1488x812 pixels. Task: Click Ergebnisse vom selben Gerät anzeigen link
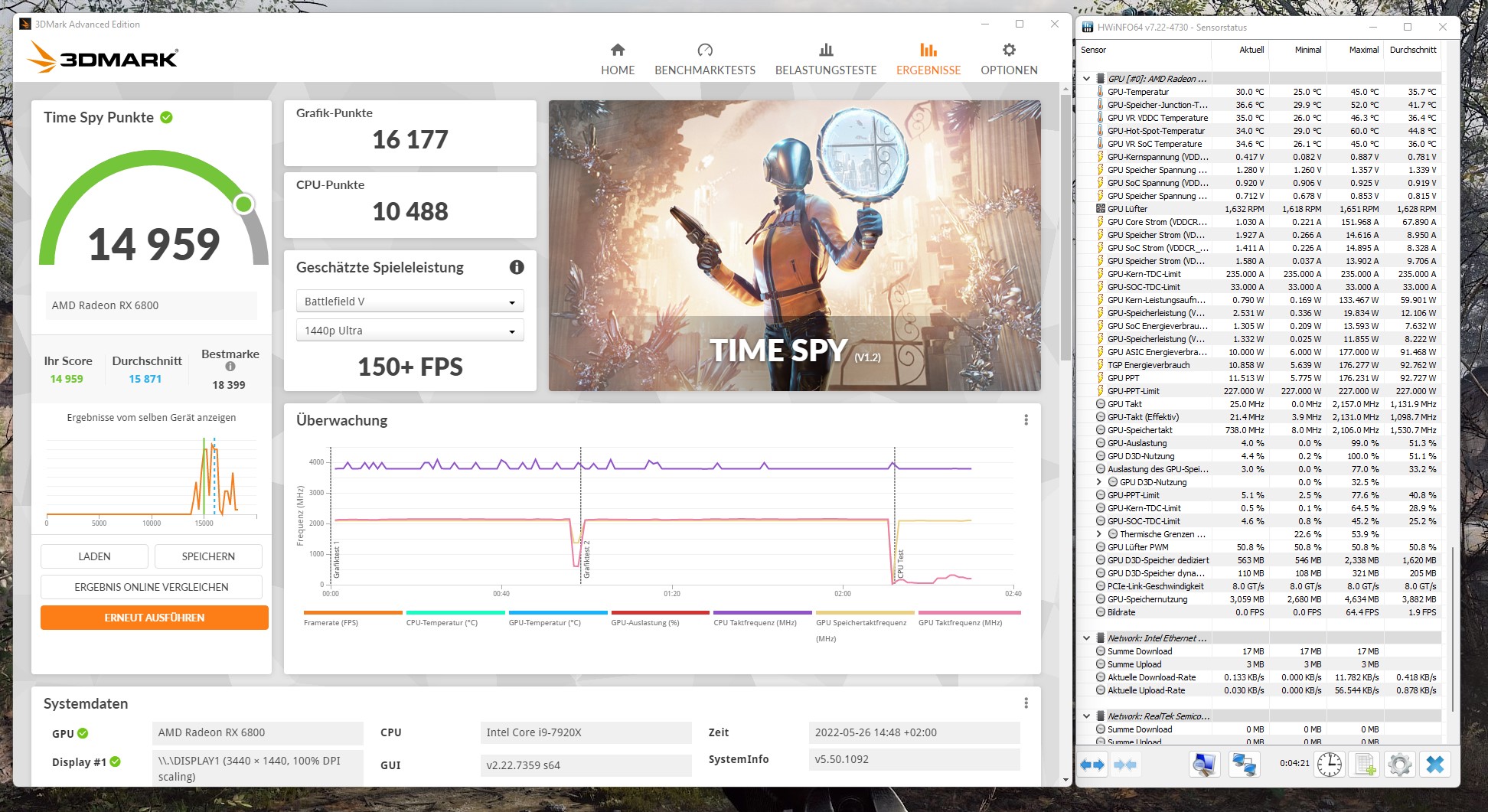pyautogui.click(x=152, y=418)
